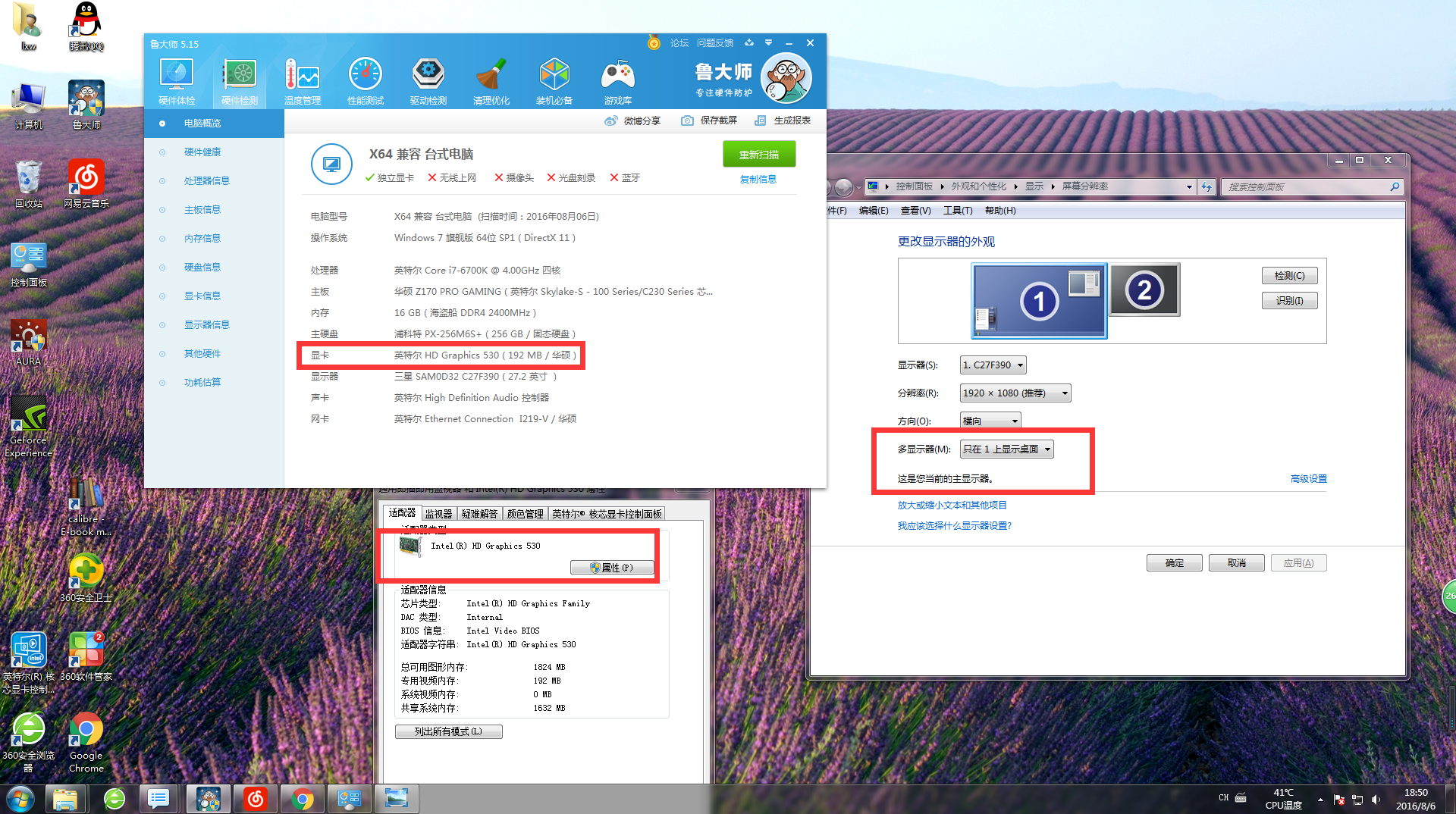Click the gold medal icon in 鲁大师 title bar

pyautogui.click(x=654, y=42)
